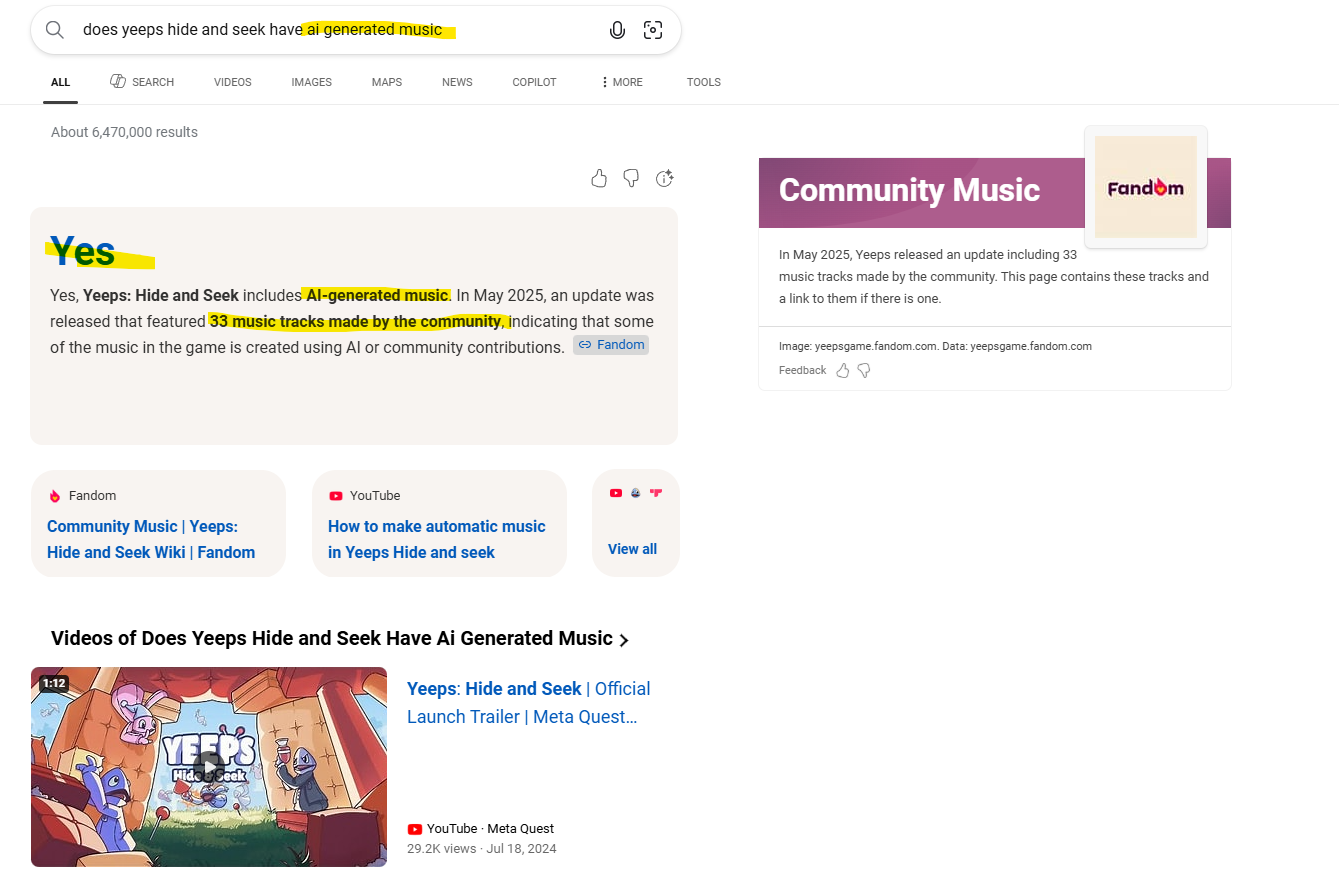Open the Fandom source citation link

click(611, 345)
